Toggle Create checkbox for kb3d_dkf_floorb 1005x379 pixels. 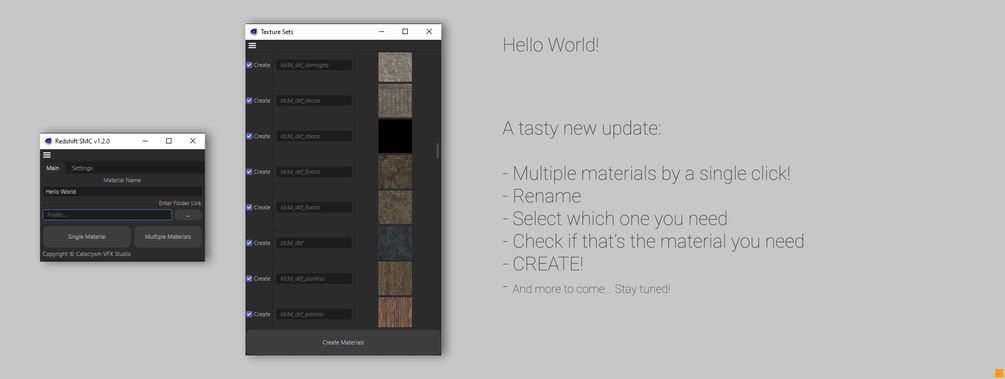(x=249, y=207)
